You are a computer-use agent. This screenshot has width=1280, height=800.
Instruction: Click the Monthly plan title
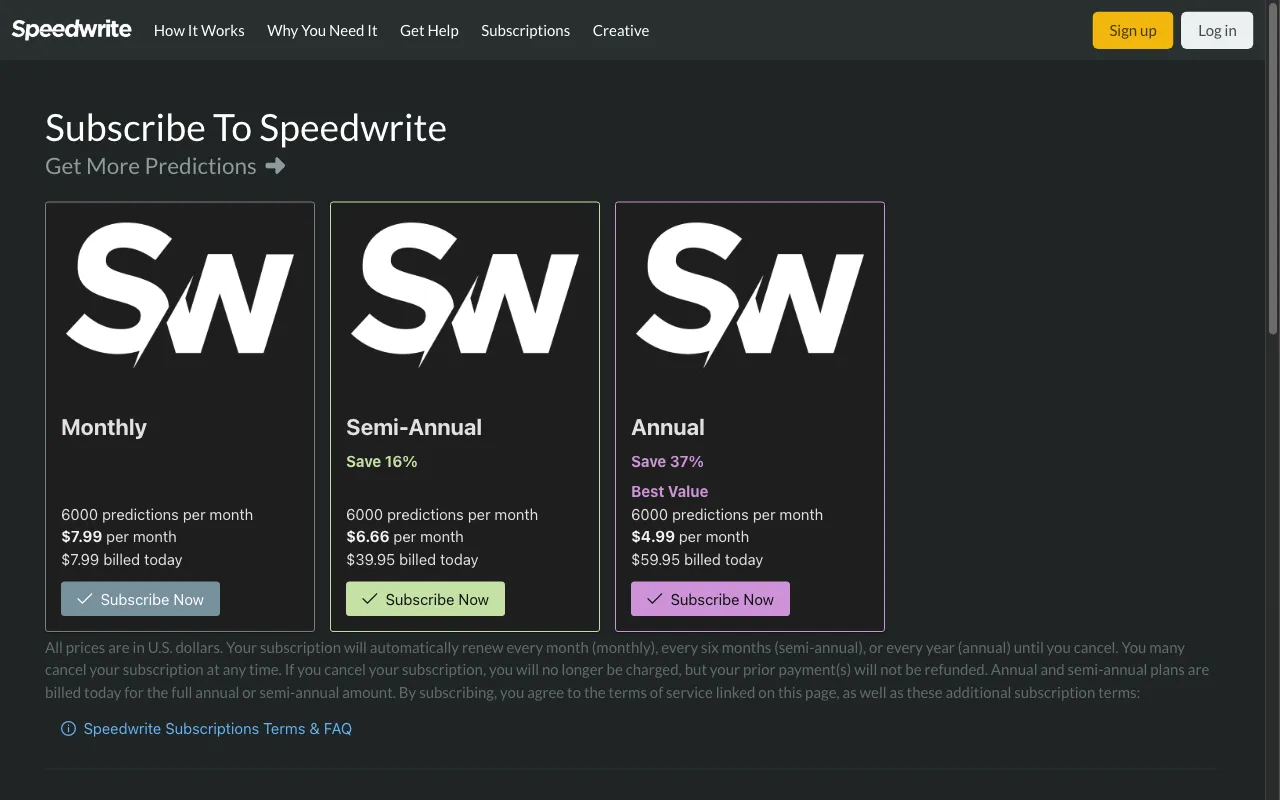(104, 427)
